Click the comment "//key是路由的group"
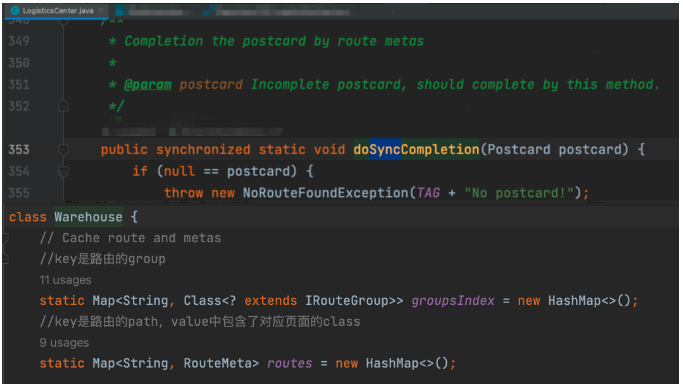This screenshot has height=388, width=683. tap(102, 259)
